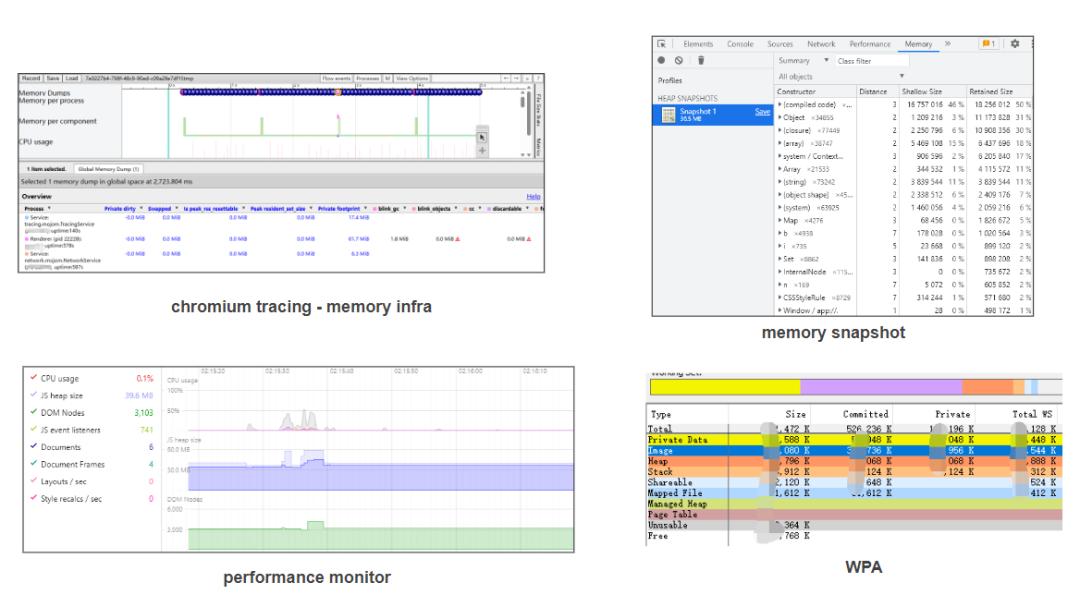Toggle the CPU usage checkbox

[x=33, y=379]
